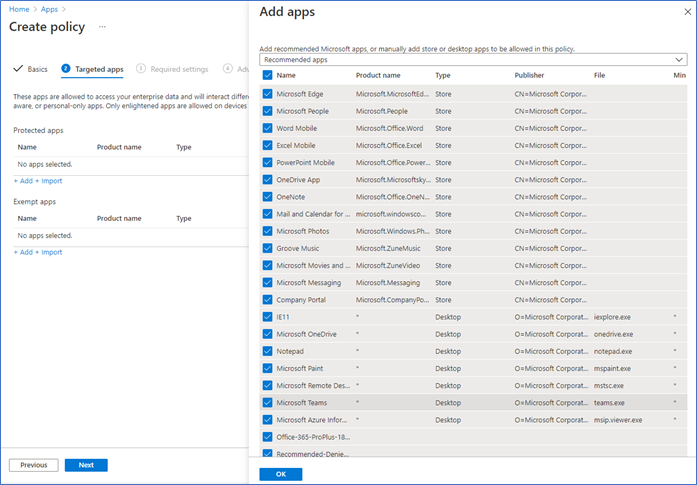Image resolution: width=697 pixels, height=485 pixels.
Task: Uncheck the Office-365-ProPlus checkbox
Action: click(267, 437)
